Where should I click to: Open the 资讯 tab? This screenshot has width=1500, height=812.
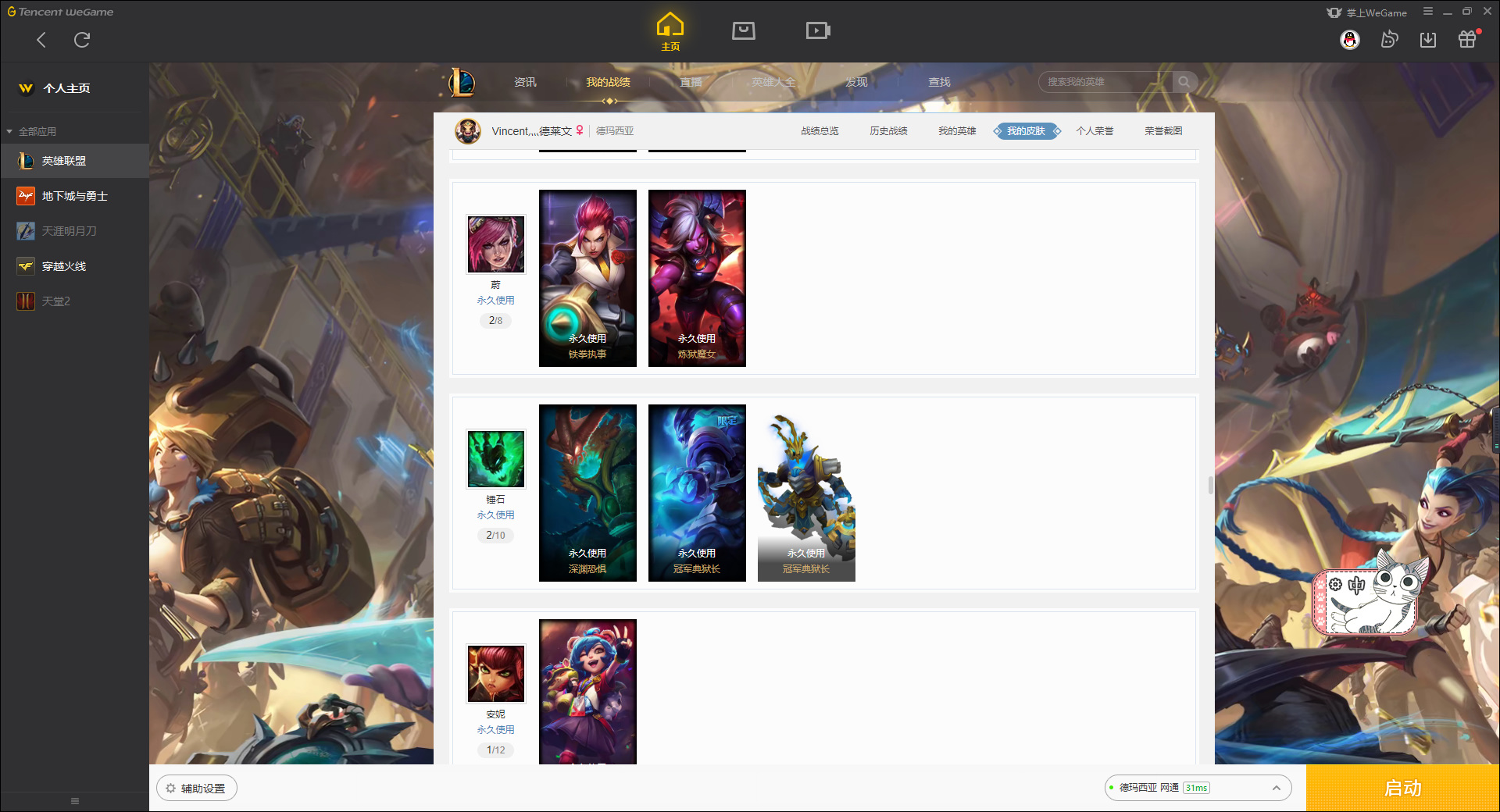click(x=525, y=82)
